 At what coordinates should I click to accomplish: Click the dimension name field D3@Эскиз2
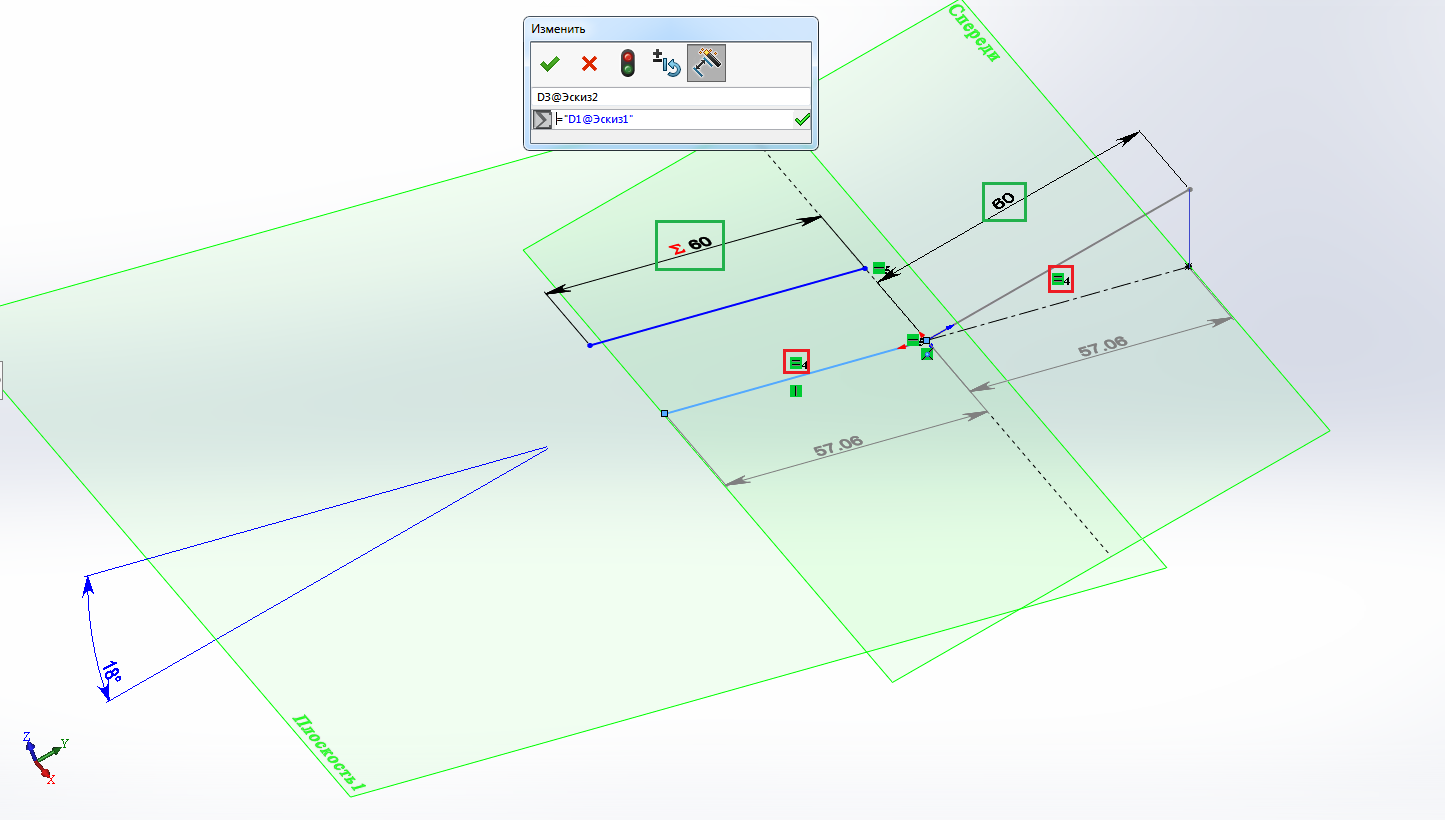pos(671,97)
